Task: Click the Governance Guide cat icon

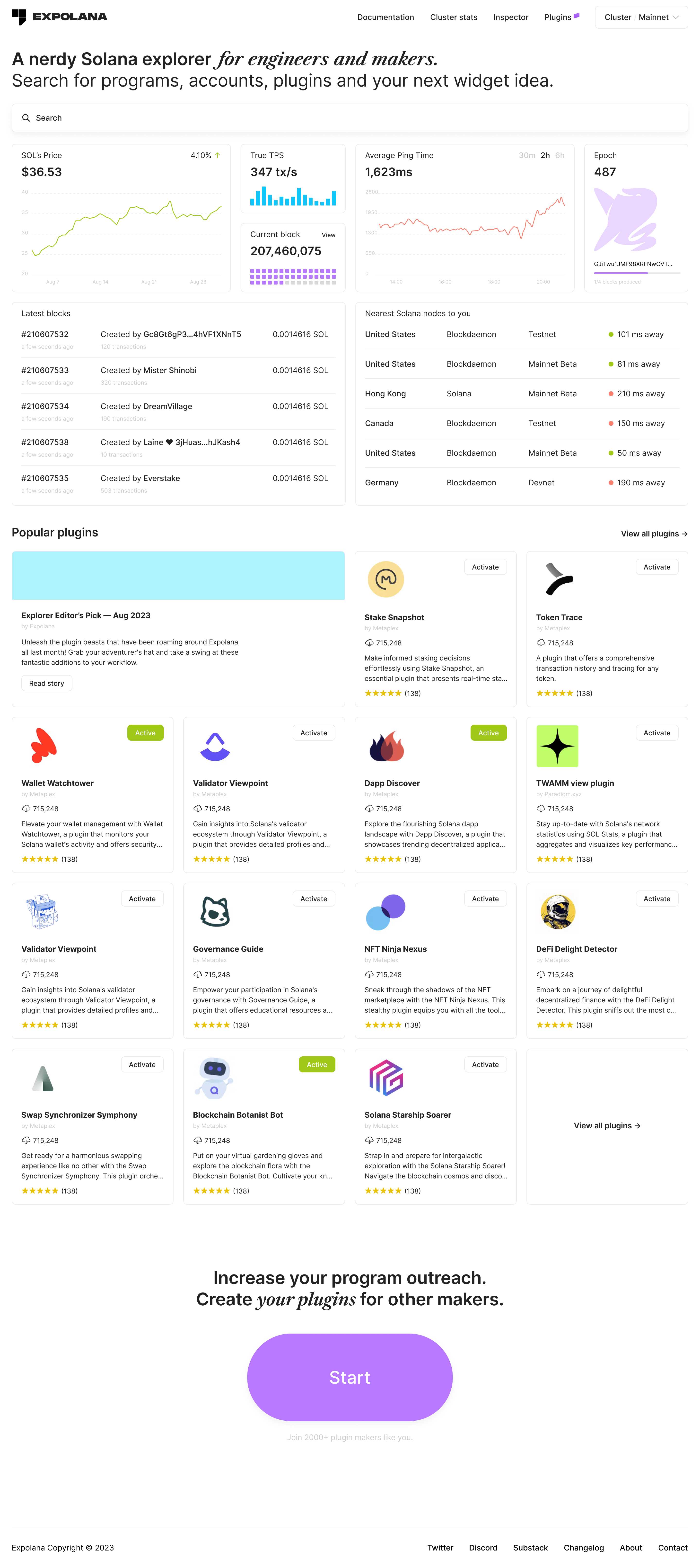Action: pos(215,911)
